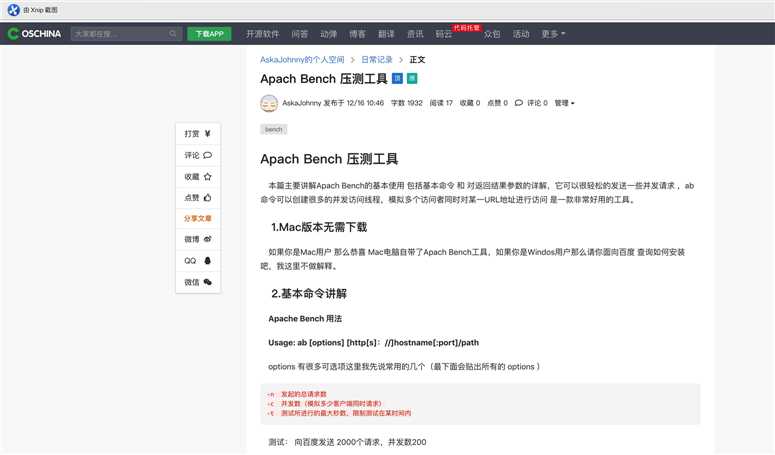Share via 微博 icon in sidebar

click(208, 239)
